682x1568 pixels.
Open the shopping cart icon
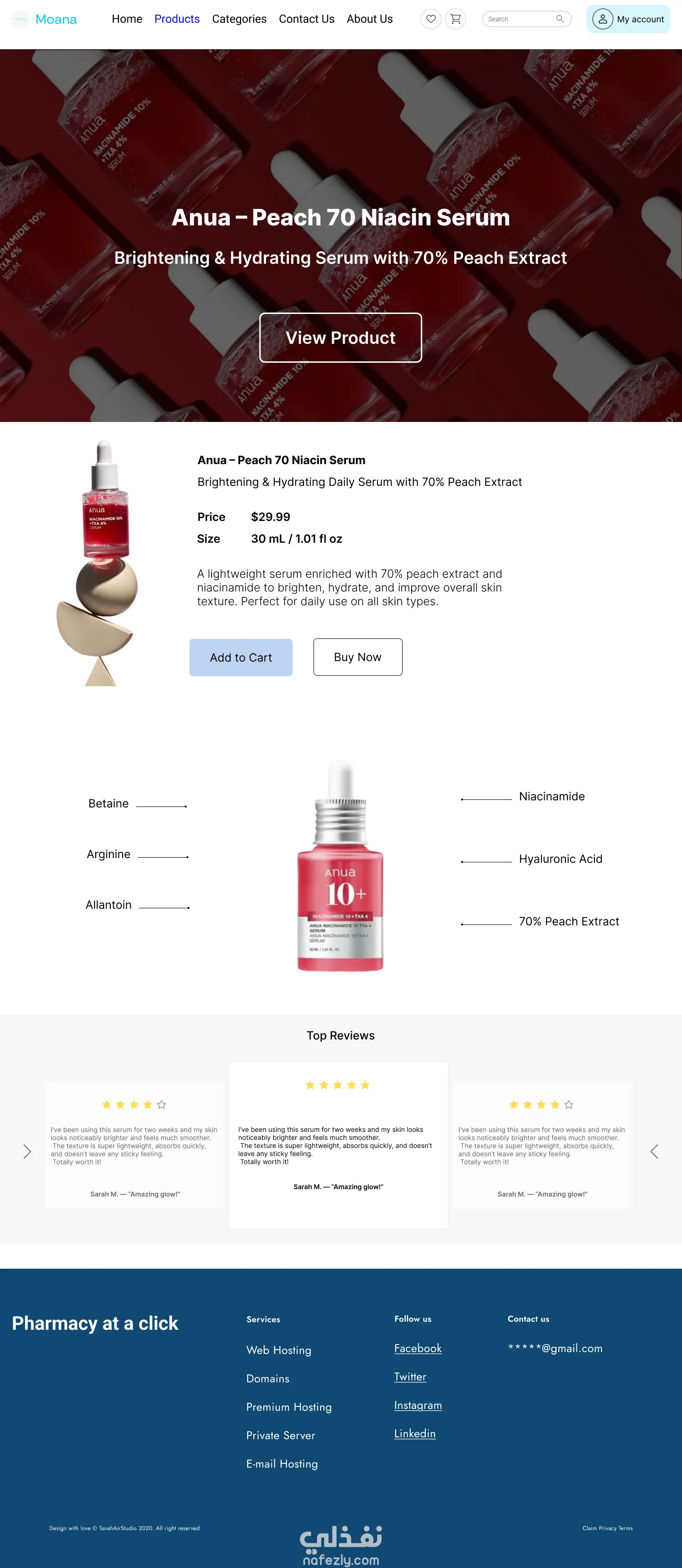[456, 19]
